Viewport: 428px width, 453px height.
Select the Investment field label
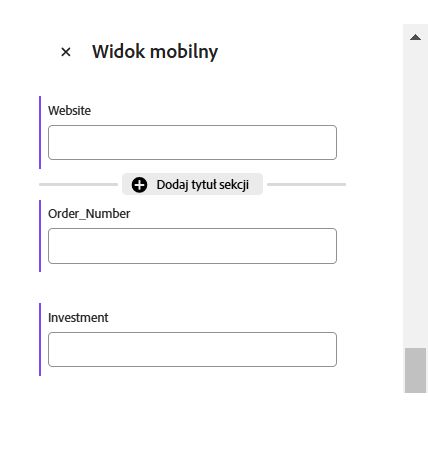[78, 317]
